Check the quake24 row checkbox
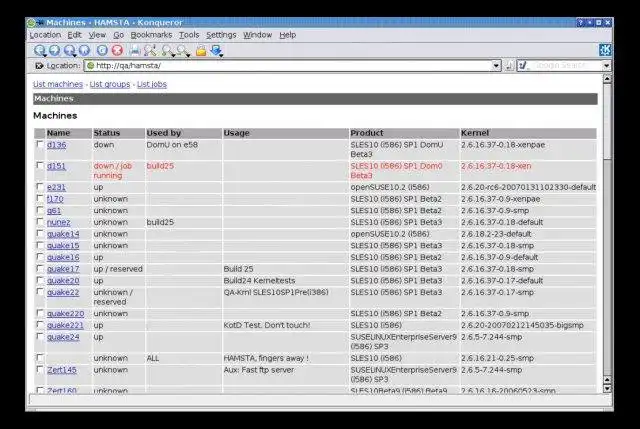The height and width of the screenshot is (429, 640). pyautogui.click(x=40, y=336)
